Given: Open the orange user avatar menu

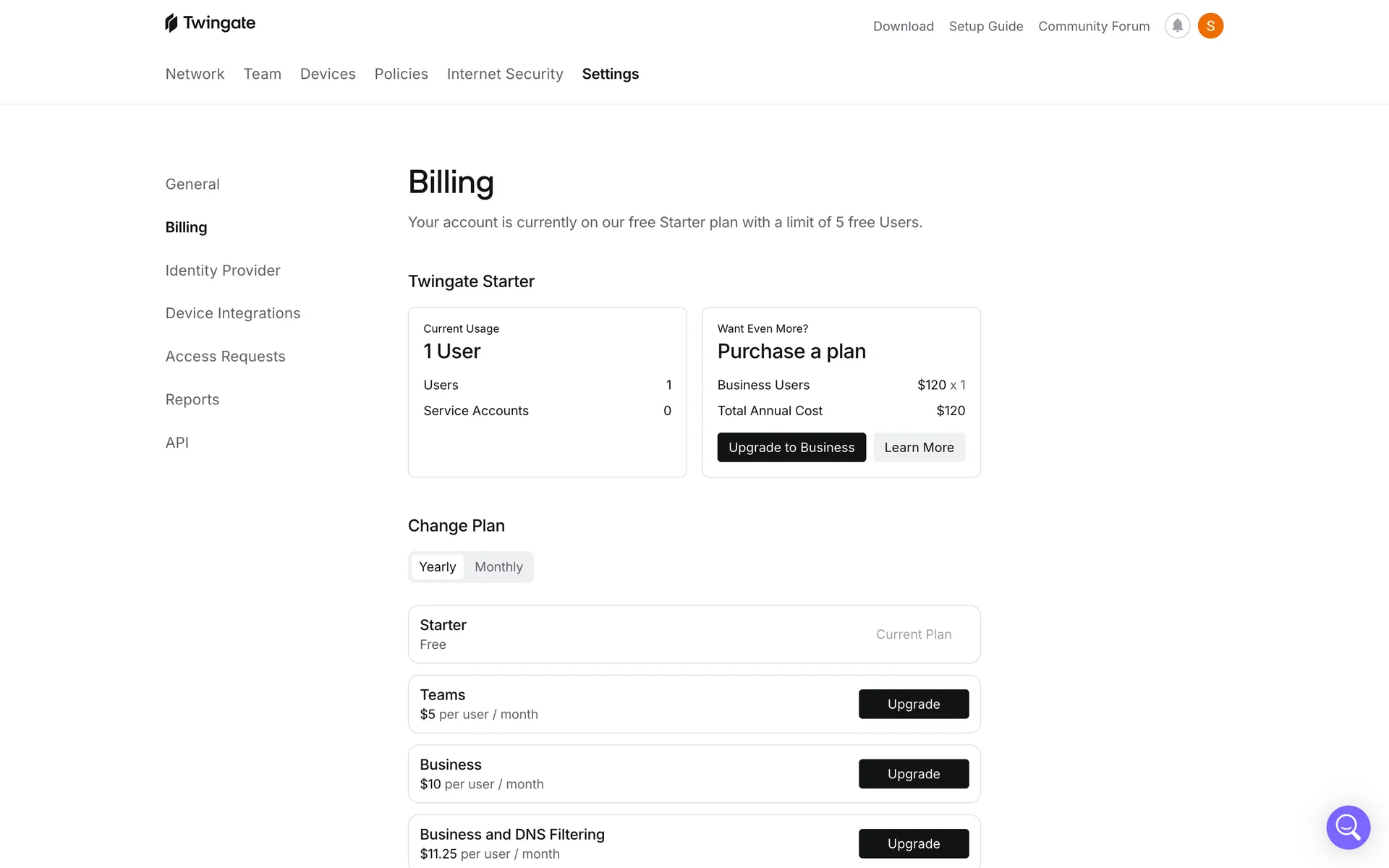Looking at the screenshot, I should click(x=1210, y=26).
